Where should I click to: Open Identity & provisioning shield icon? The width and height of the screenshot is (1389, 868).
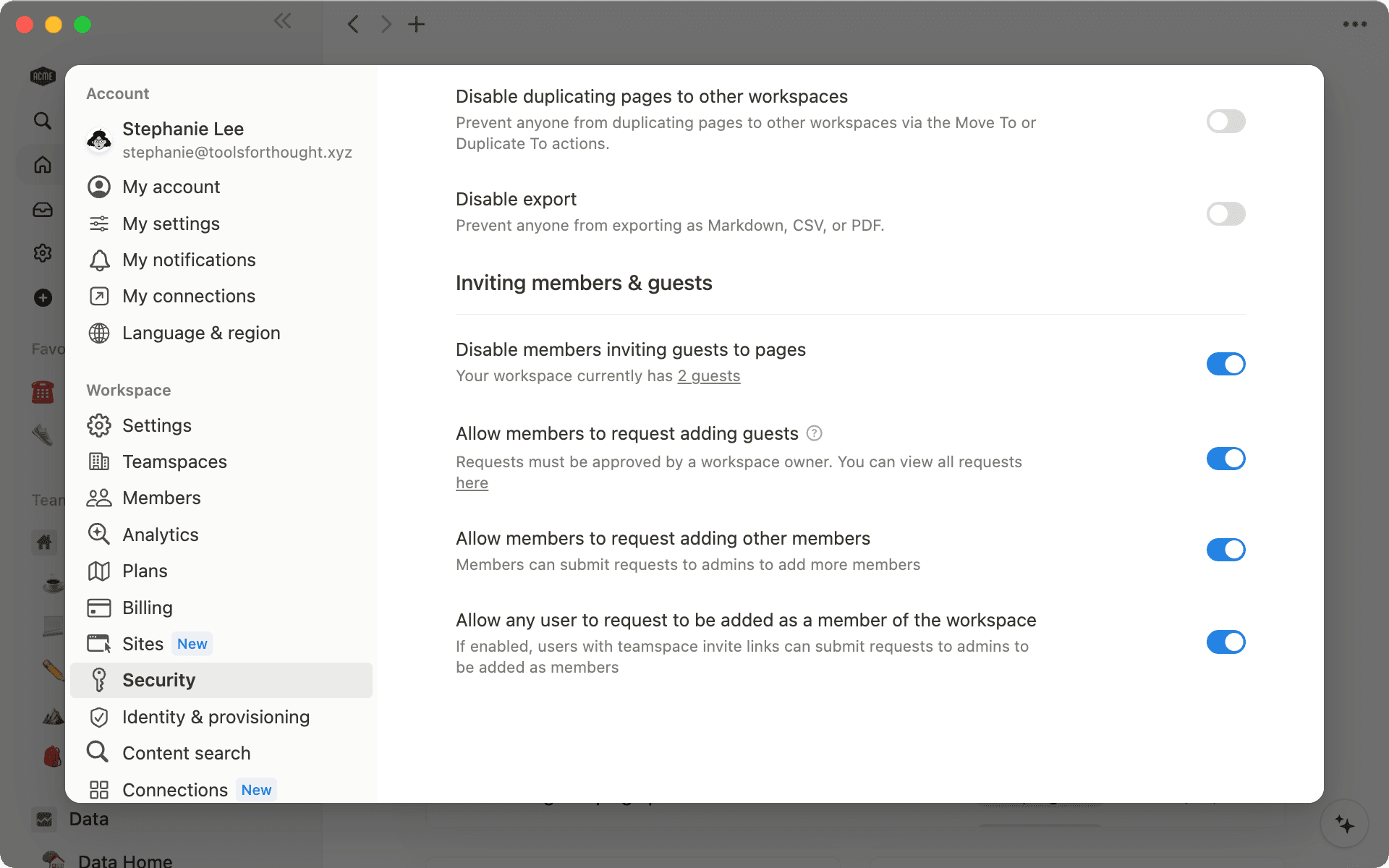pos(99,717)
